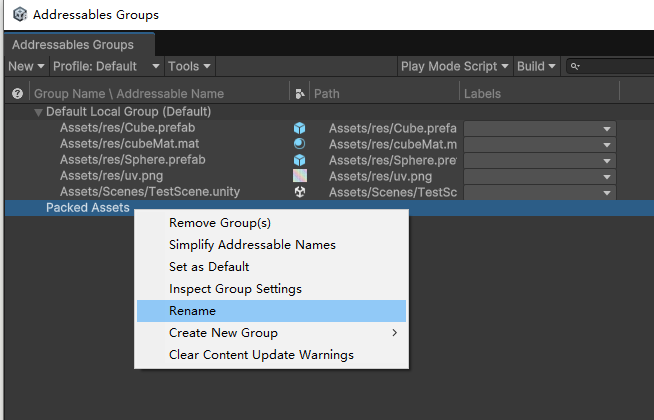
Task: Open the Create New Group submenu
Action: 272,333
